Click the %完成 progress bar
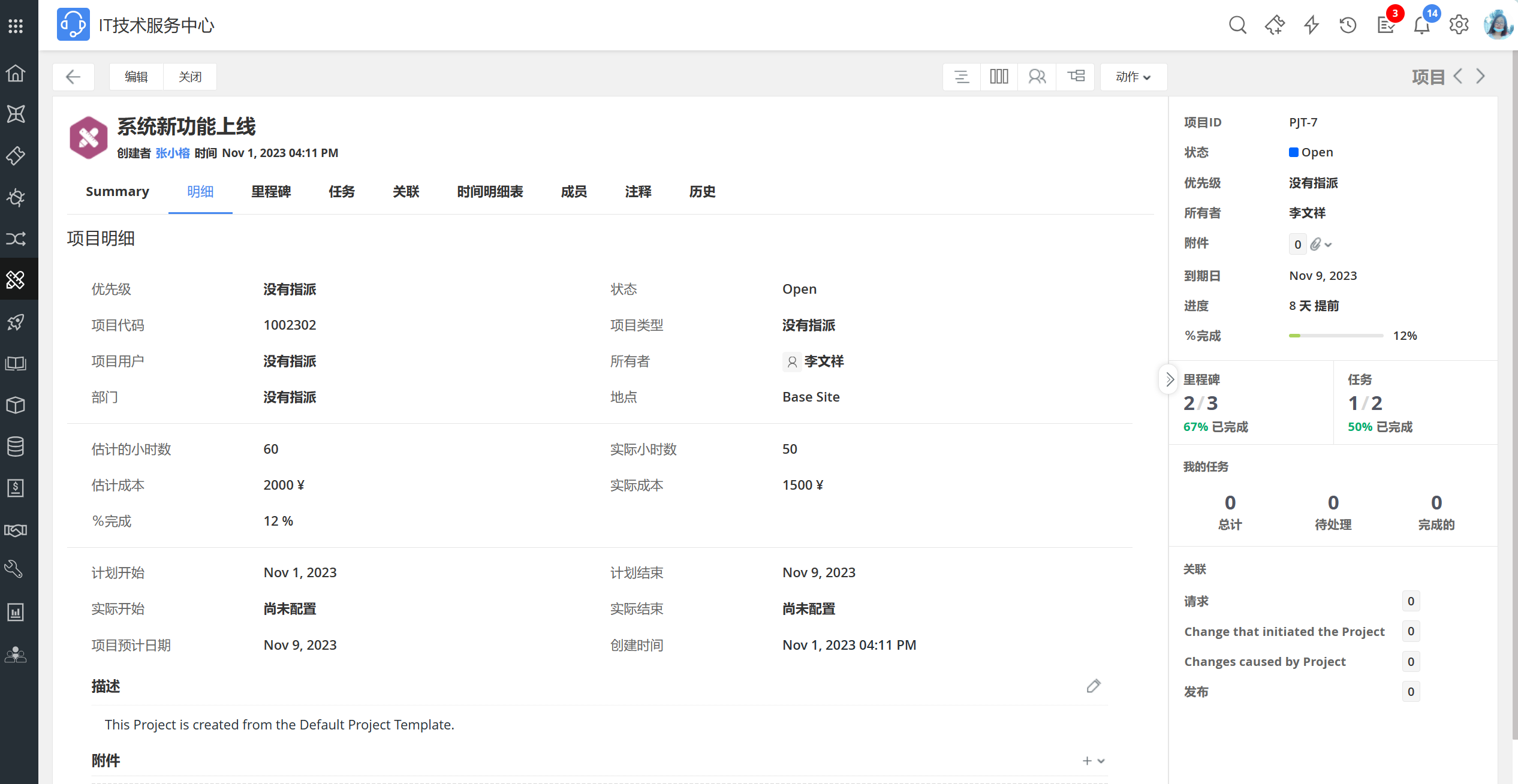Screen dimensions: 1518x784 coord(1336,336)
